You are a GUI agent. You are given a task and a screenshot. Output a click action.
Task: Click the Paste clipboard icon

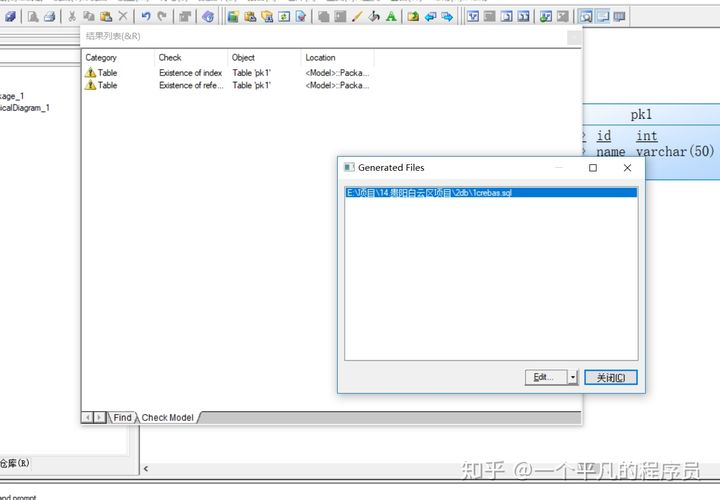click(106, 17)
